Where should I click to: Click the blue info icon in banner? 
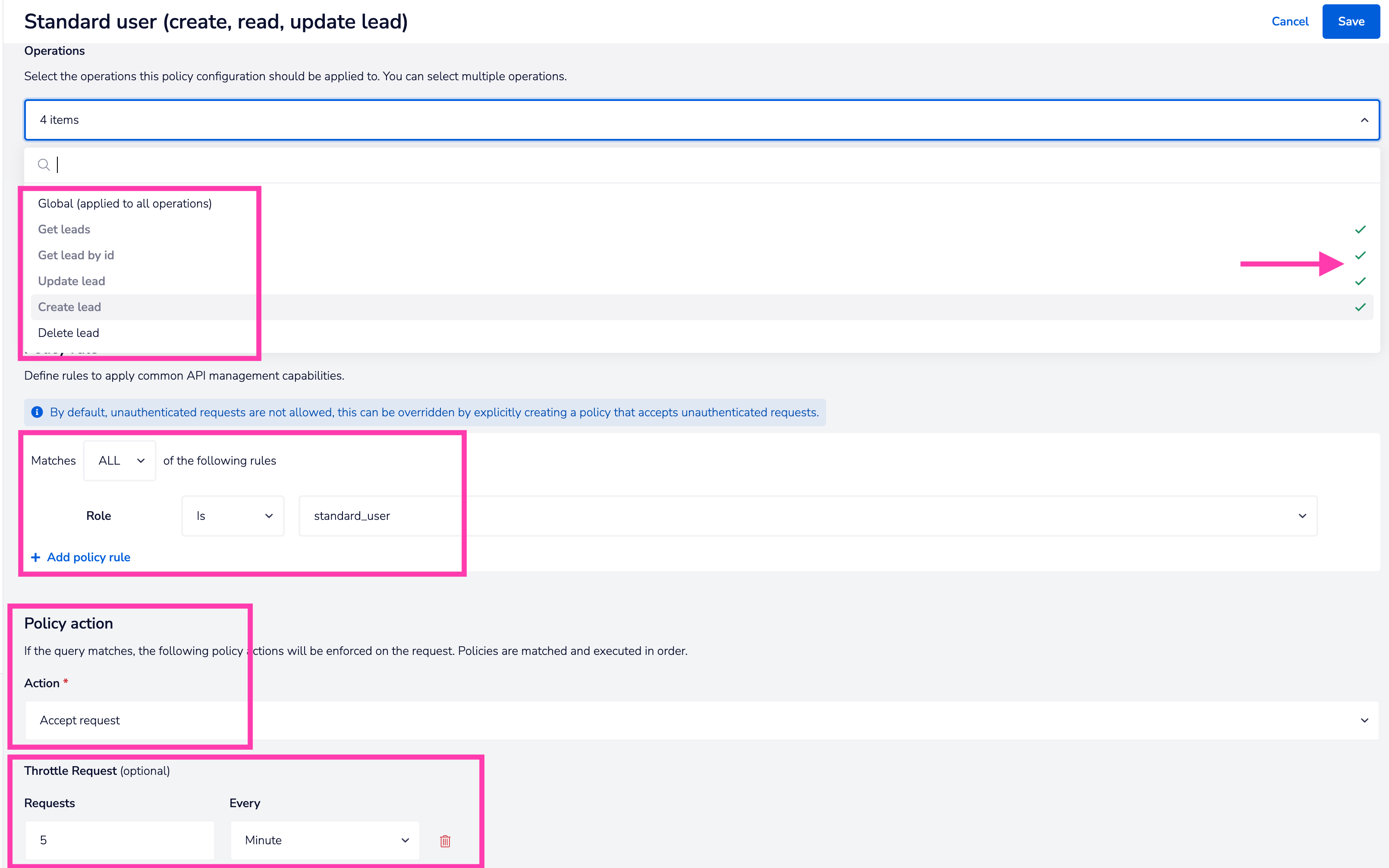point(37,412)
